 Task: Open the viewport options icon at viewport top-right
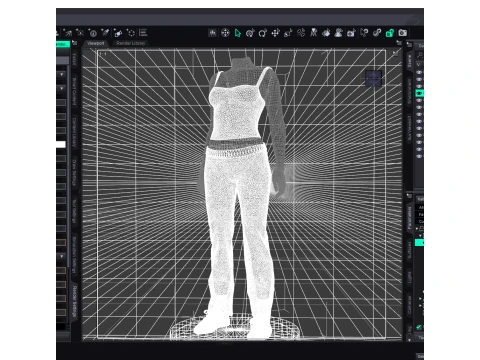395,53
